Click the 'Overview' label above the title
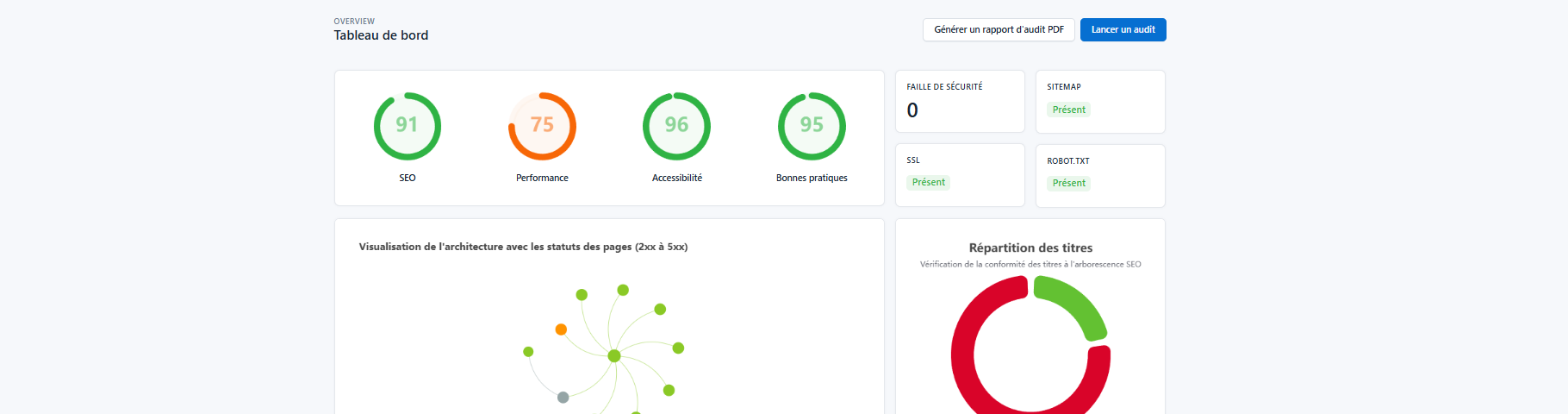The width and height of the screenshot is (1568, 414). coord(354,22)
